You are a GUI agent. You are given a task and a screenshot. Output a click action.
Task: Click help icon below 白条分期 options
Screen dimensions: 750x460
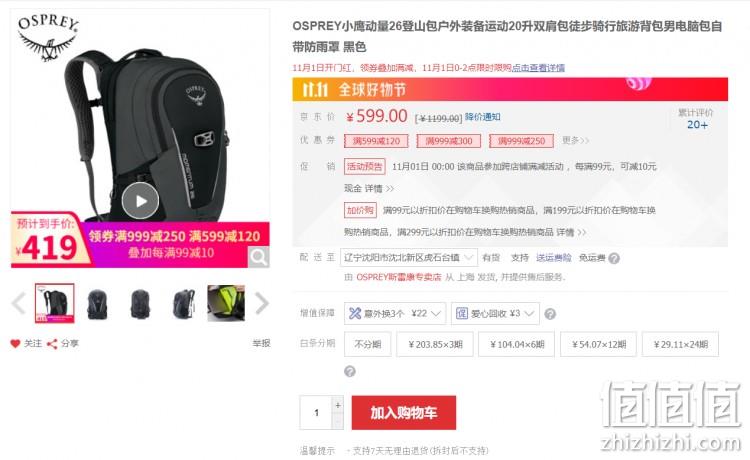point(350,371)
